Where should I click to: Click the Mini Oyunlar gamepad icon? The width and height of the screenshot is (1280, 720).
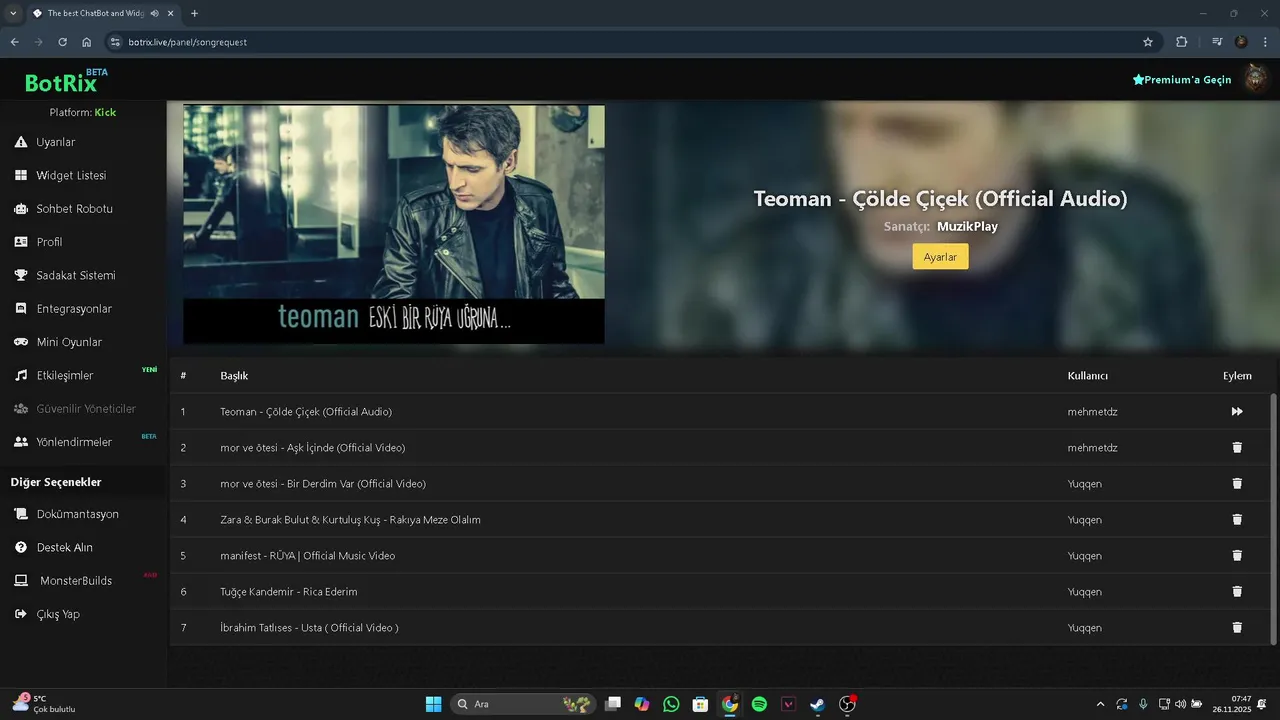20,342
